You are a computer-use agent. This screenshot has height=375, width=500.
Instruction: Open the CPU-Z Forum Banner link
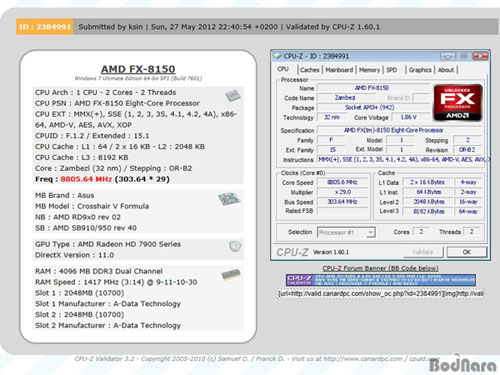coord(380,268)
